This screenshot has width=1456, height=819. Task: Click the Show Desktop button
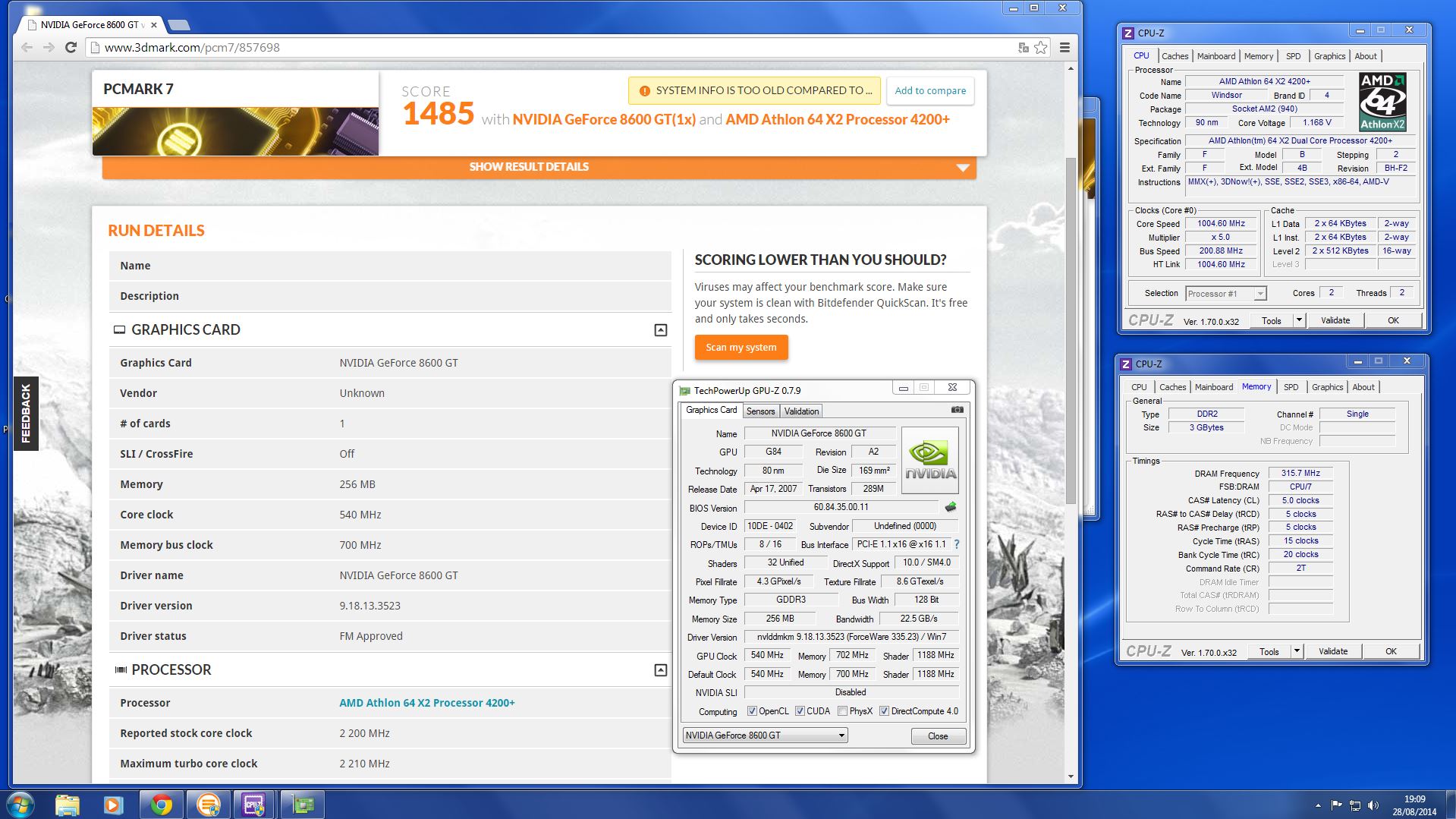tap(1451, 805)
